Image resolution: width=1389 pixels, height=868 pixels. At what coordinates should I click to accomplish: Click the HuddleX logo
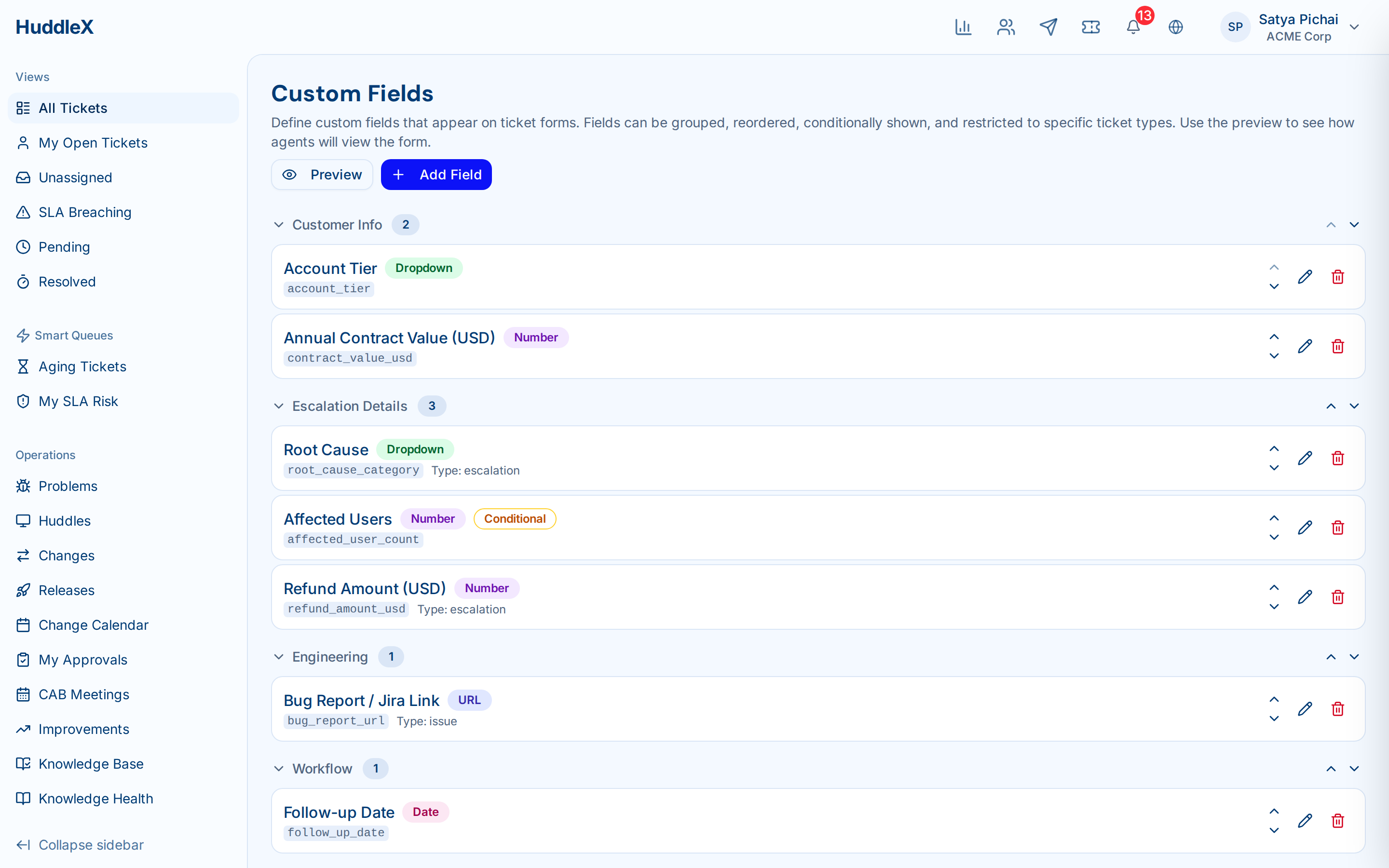pyautogui.click(x=54, y=27)
